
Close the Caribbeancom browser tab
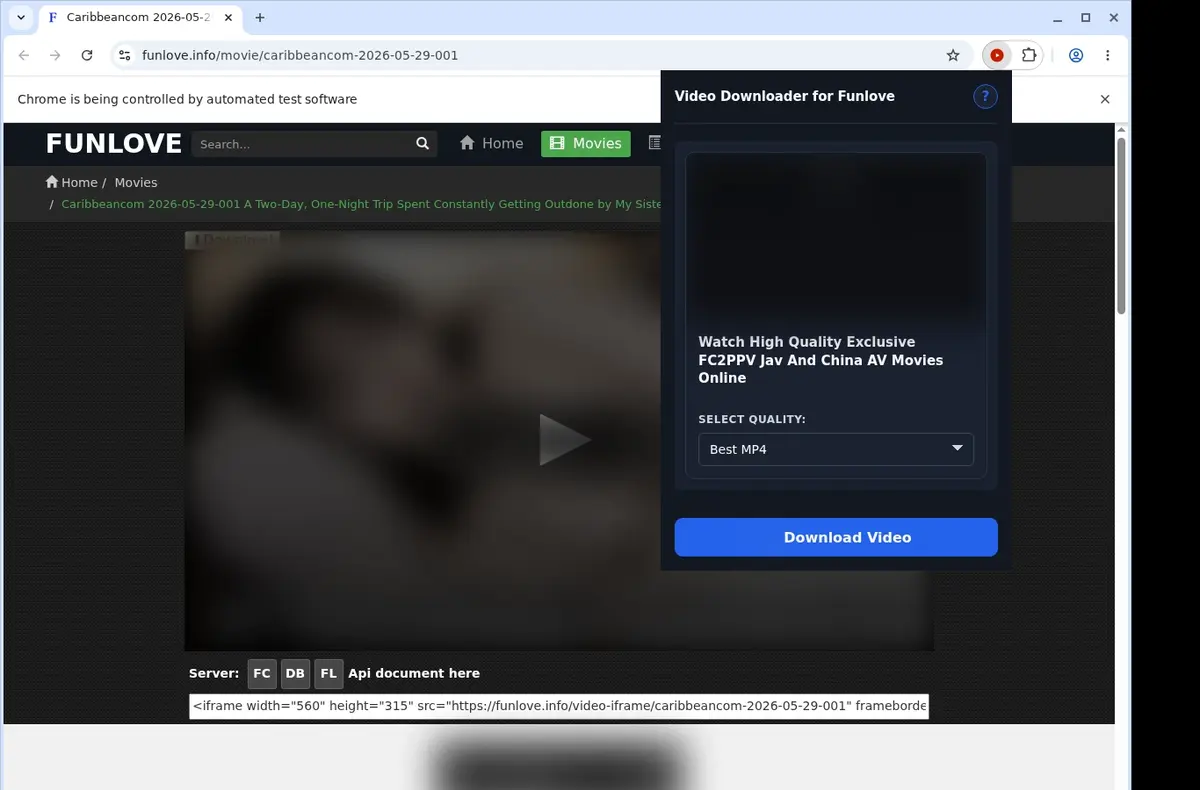pyautogui.click(x=226, y=18)
